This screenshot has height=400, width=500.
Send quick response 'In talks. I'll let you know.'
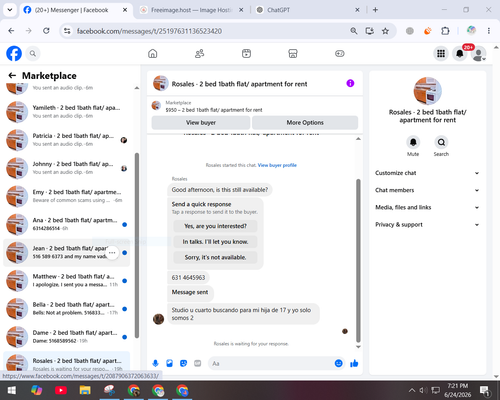click(x=215, y=242)
